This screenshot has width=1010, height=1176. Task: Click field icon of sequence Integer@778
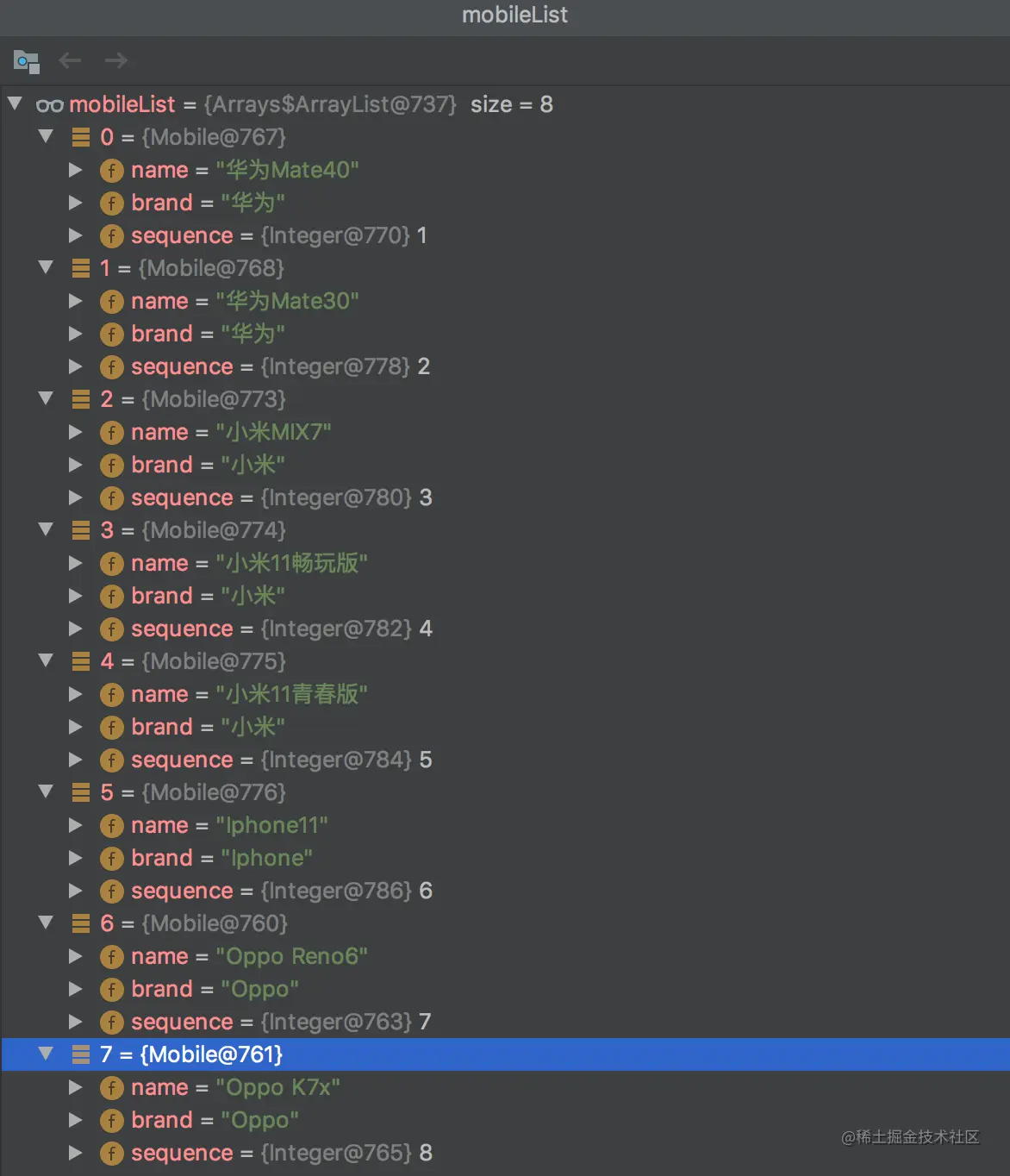pyautogui.click(x=112, y=367)
